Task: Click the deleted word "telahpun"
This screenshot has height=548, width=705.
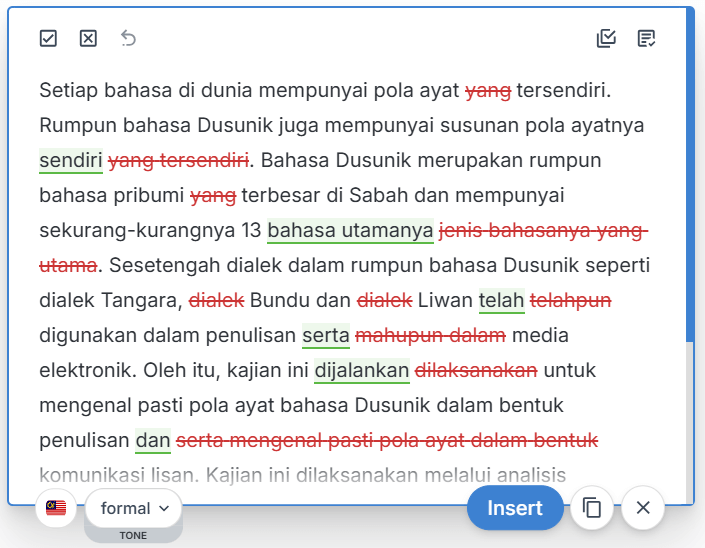Action: [570, 300]
